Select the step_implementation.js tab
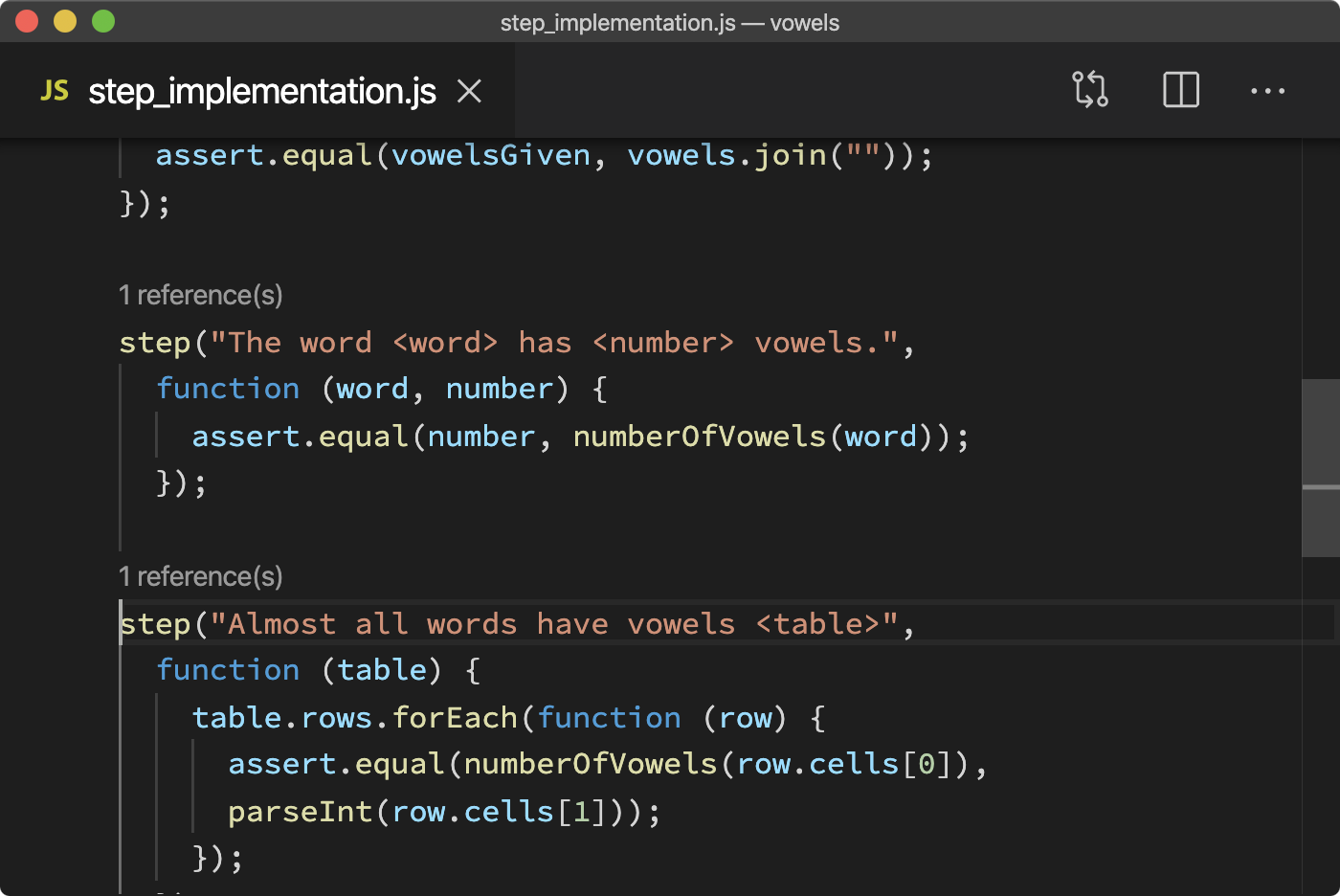 [257, 91]
